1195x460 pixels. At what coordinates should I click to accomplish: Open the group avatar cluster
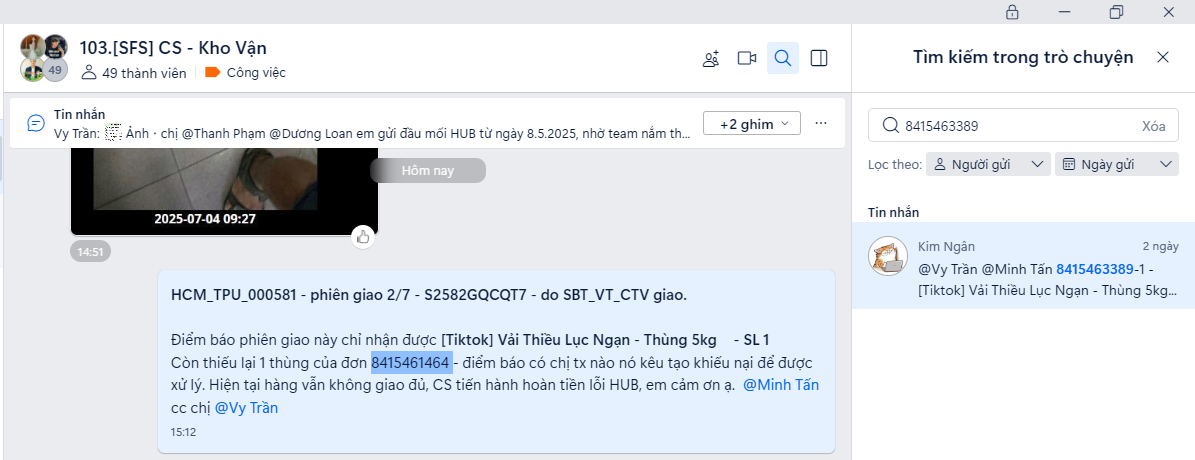click(43, 58)
